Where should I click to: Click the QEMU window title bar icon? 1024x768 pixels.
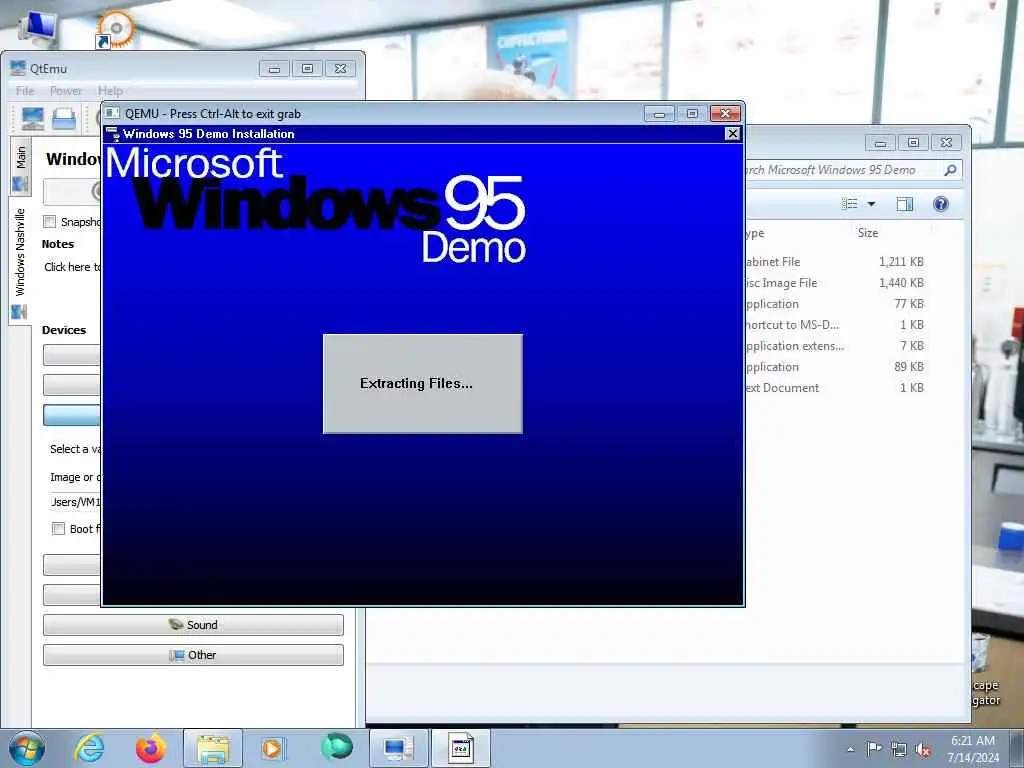pos(113,113)
